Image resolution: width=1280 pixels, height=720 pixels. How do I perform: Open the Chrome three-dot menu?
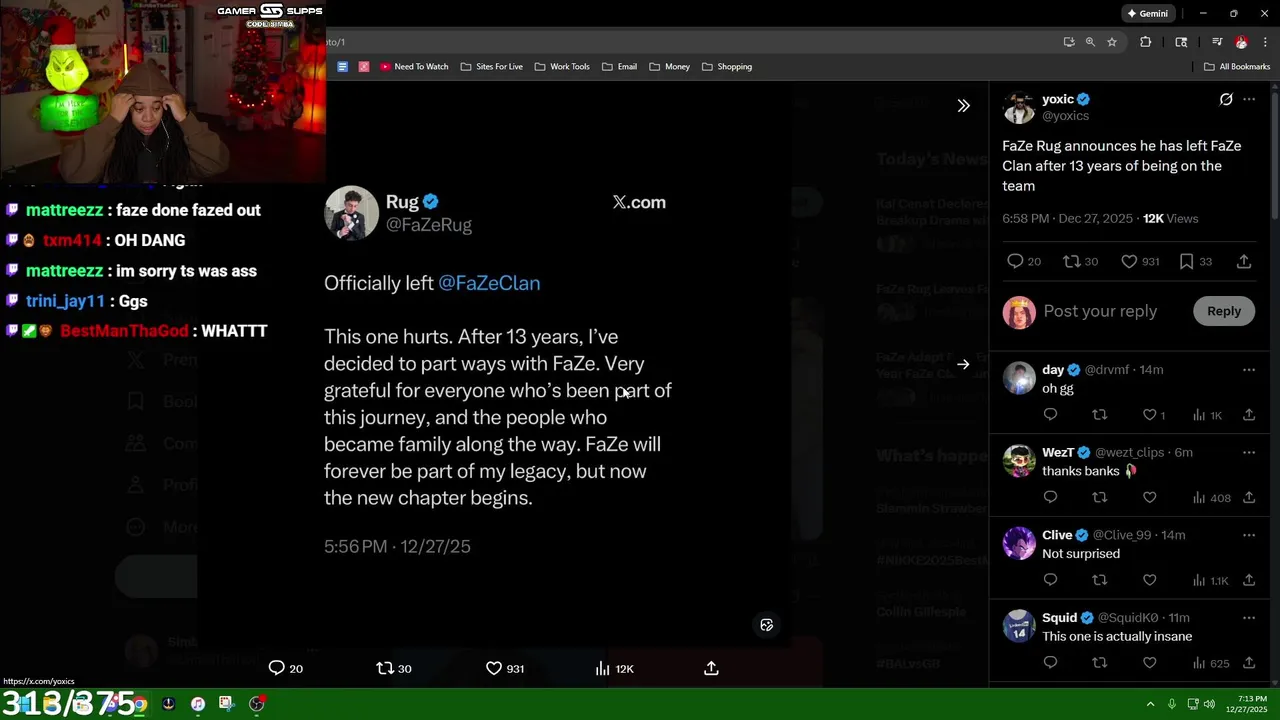1265,42
